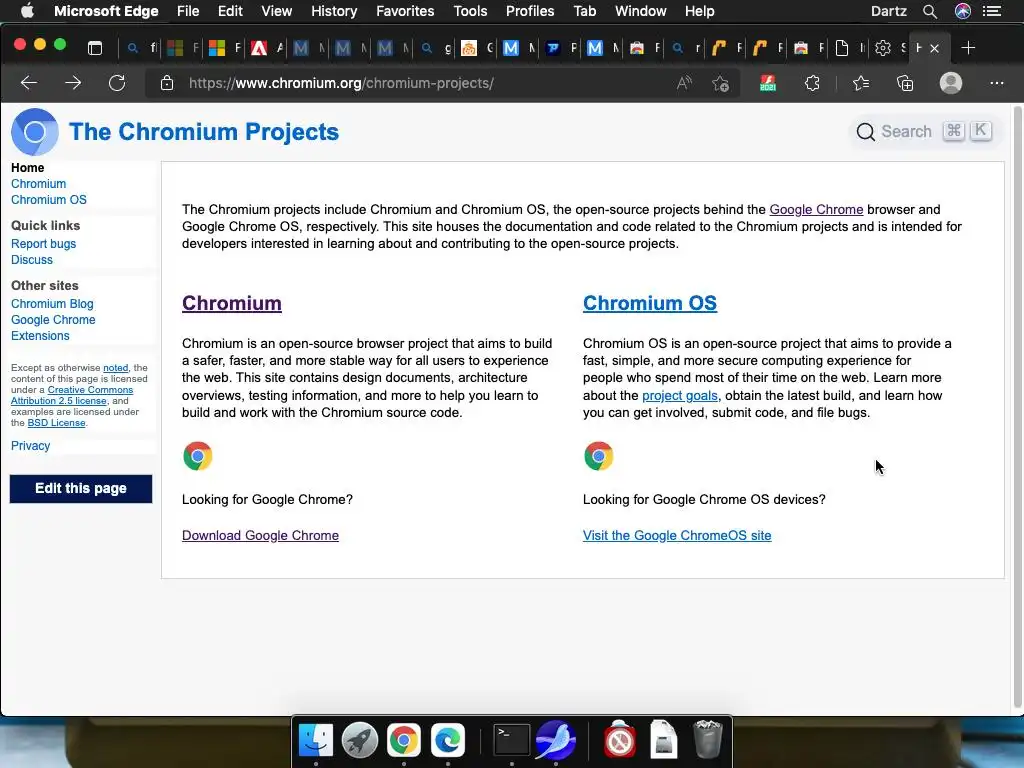Open the Privacy link

[x=30, y=445]
